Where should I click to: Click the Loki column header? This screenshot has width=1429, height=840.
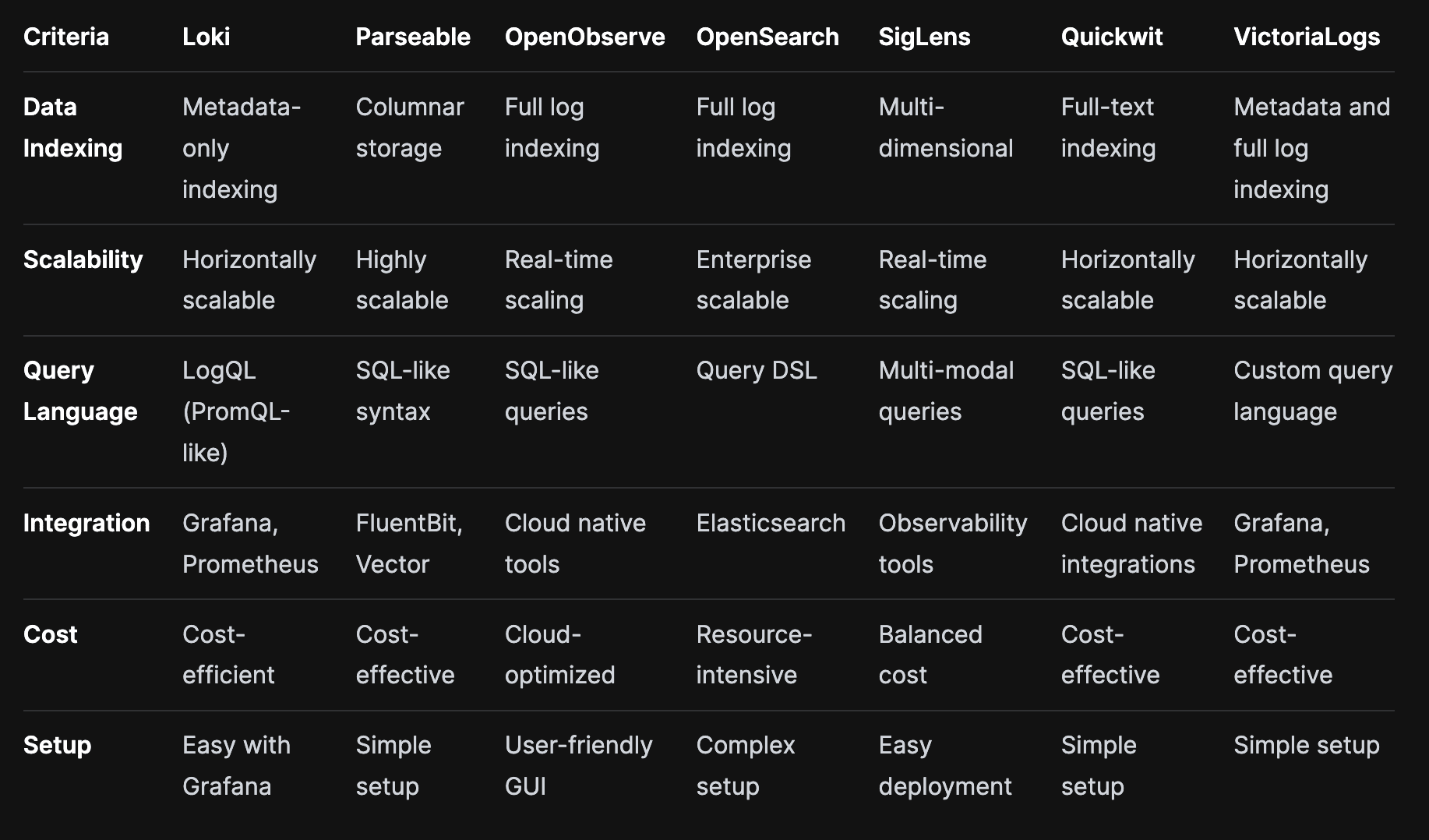[x=206, y=37]
